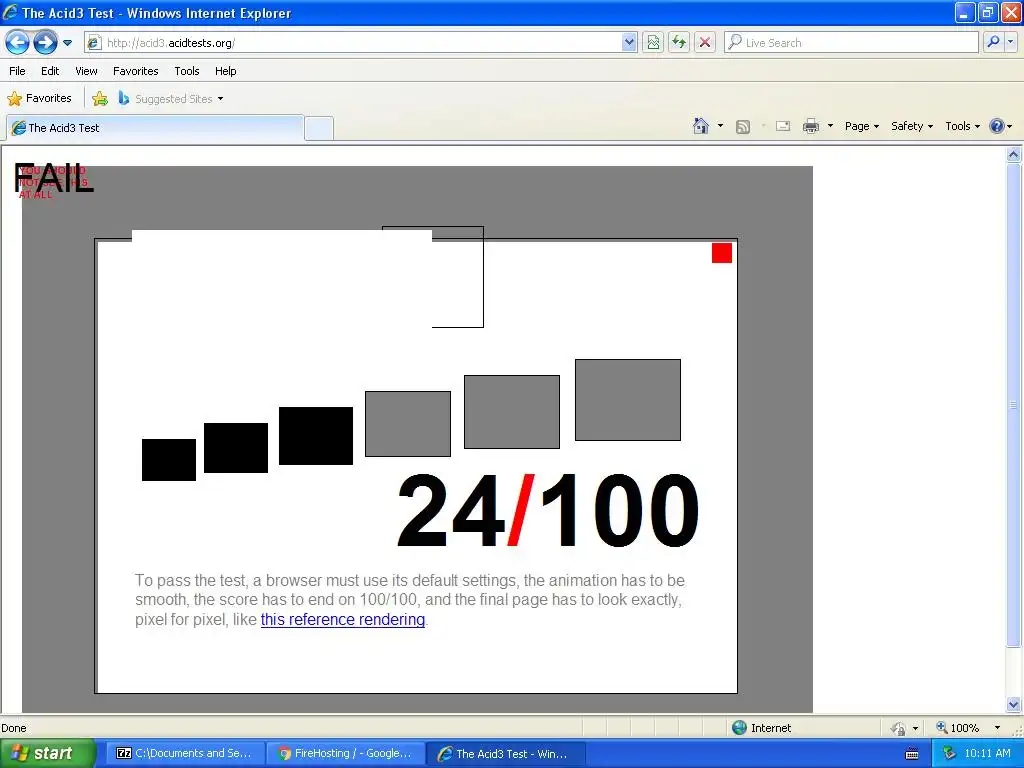
Task: Click the Read Mail icon
Action: coord(783,126)
